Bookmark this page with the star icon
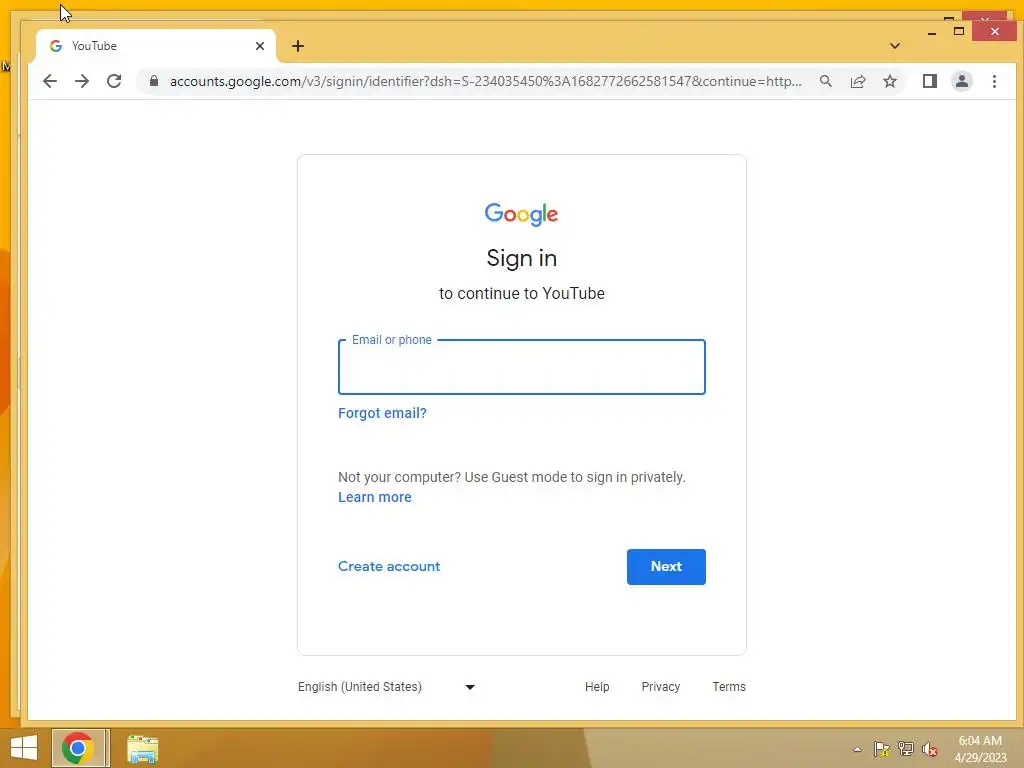 (889, 81)
